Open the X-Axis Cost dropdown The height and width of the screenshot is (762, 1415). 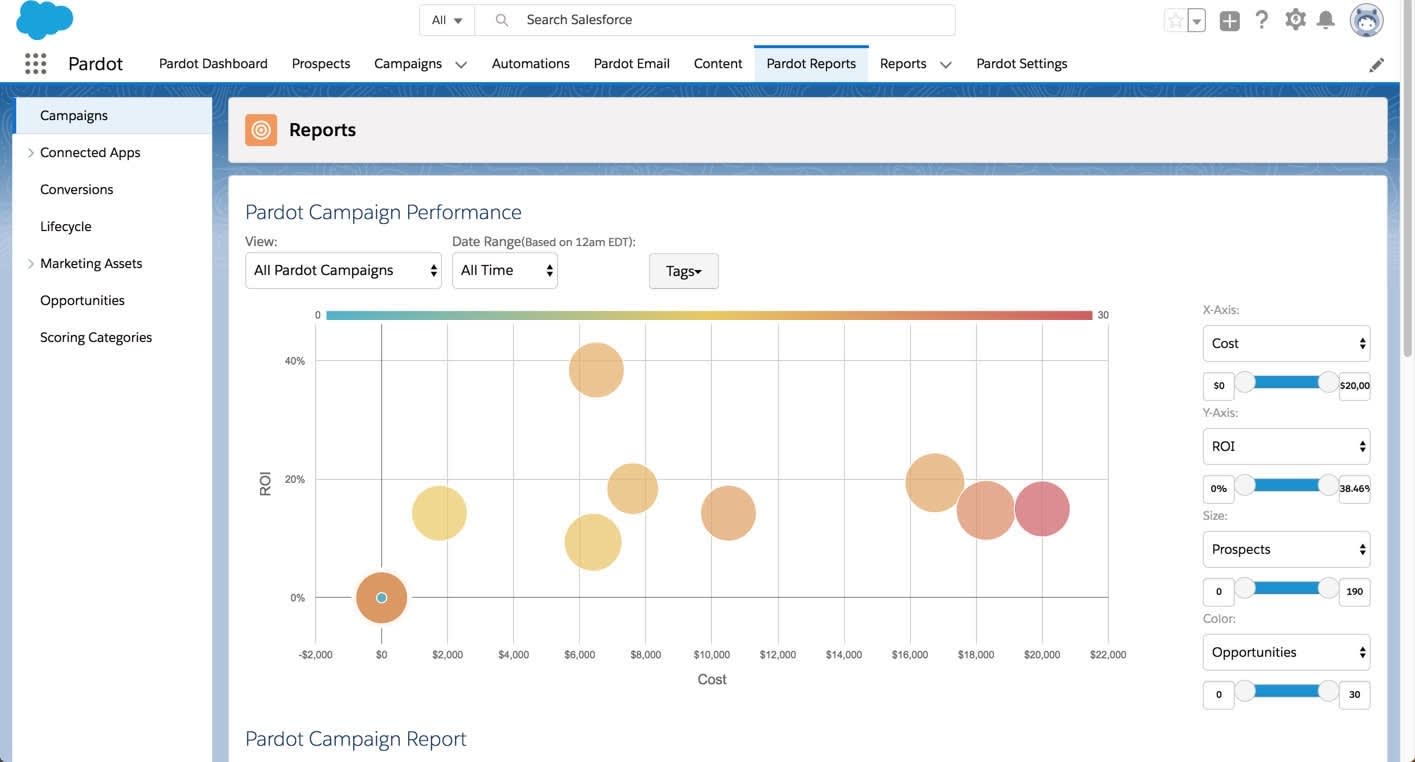[x=1286, y=343]
